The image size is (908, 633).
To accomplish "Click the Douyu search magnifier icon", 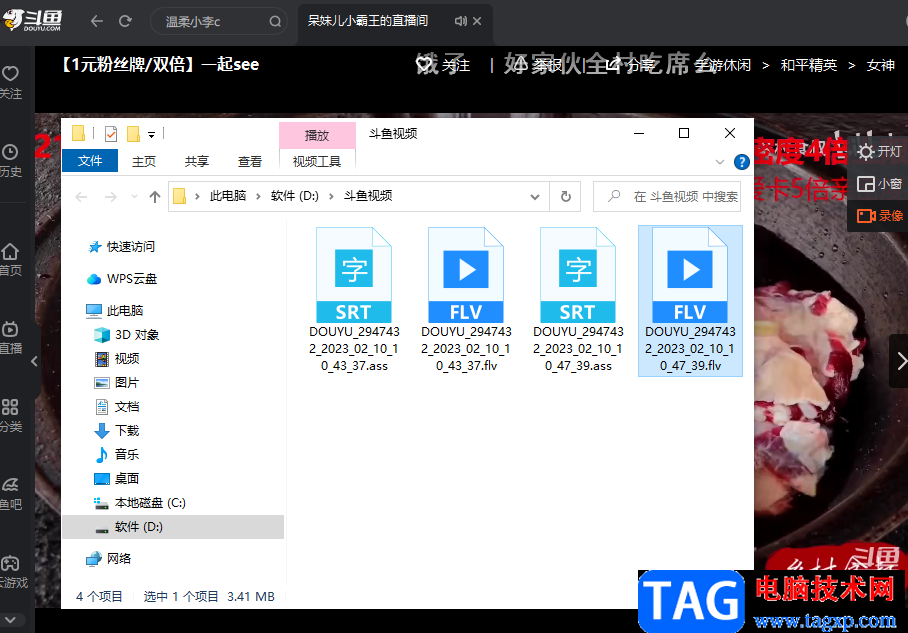I will pyautogui.click(x=275, y=21).
